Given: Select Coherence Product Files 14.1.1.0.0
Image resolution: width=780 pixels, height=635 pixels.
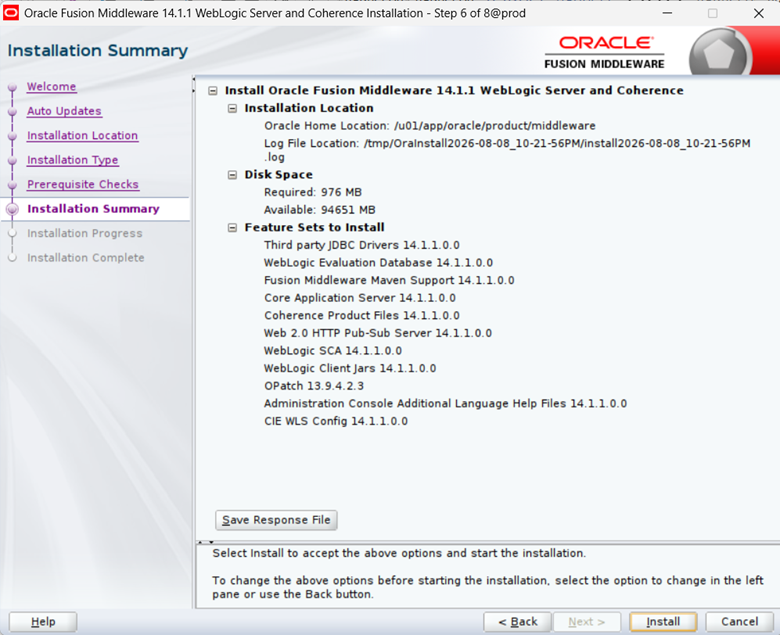Looking at the screenshot, I should click(x=362, y=316).
